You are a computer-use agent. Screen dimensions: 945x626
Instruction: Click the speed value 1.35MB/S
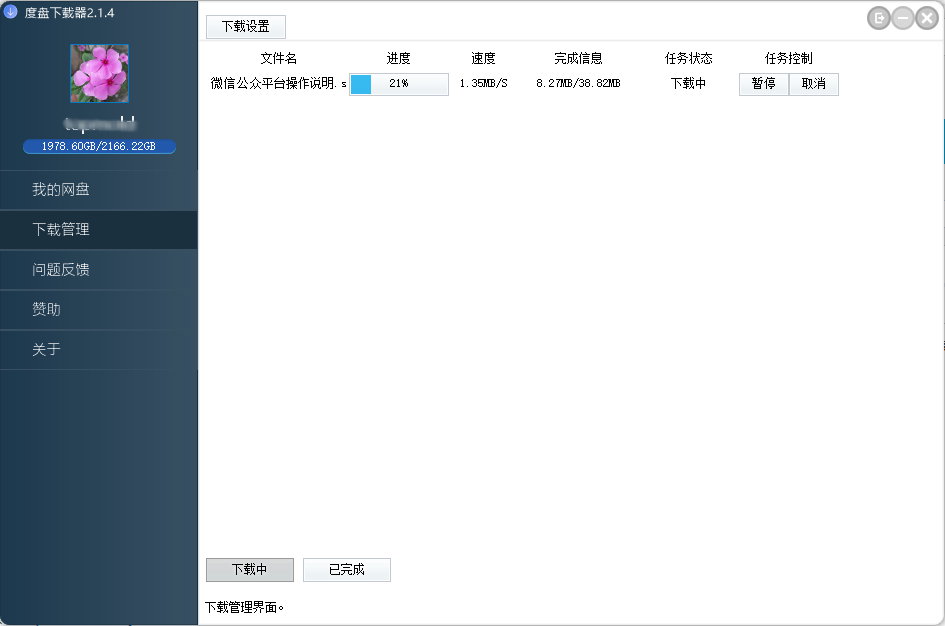(x=483, y=83)
